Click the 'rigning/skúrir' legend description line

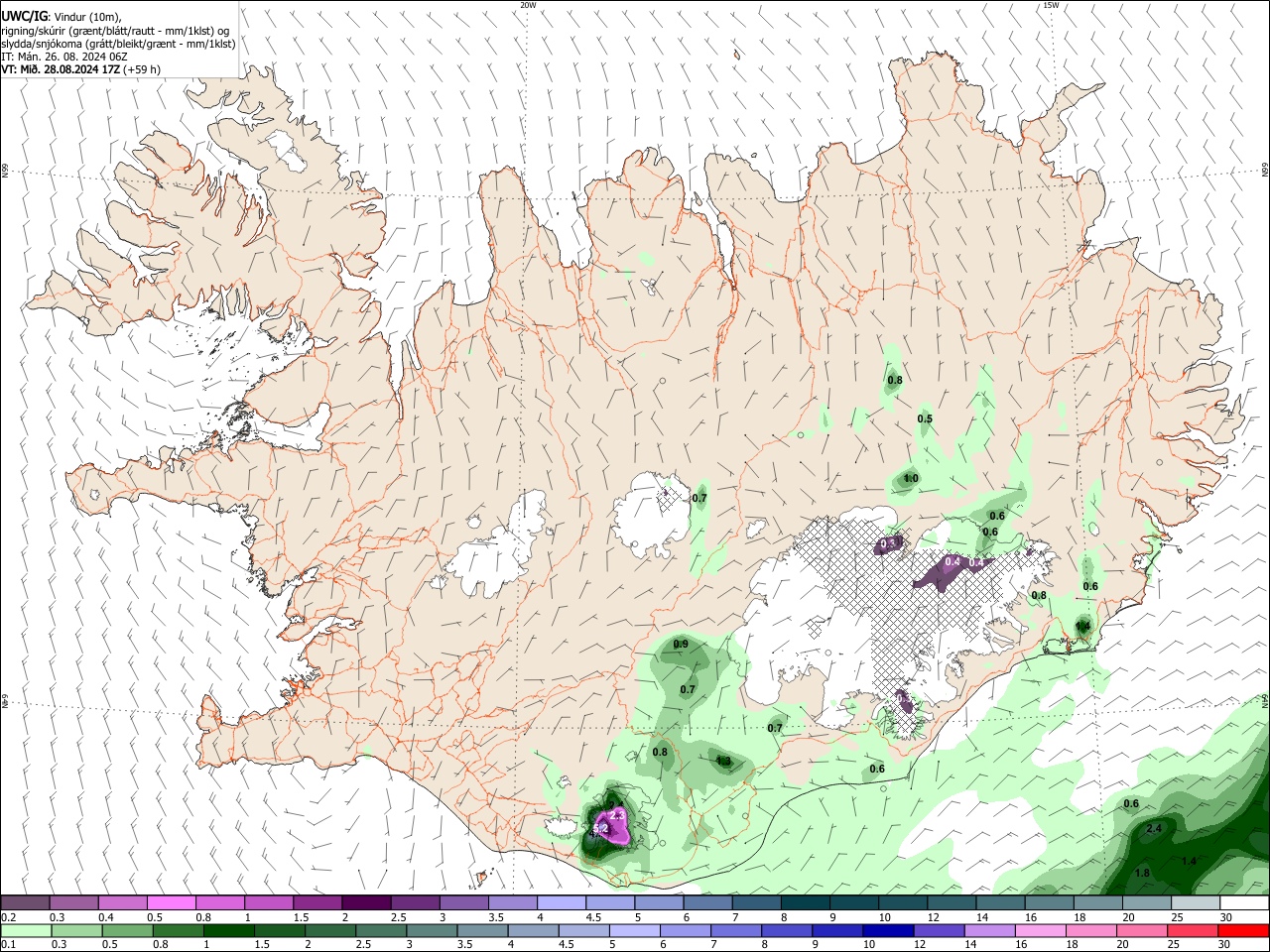coord(115,30)
